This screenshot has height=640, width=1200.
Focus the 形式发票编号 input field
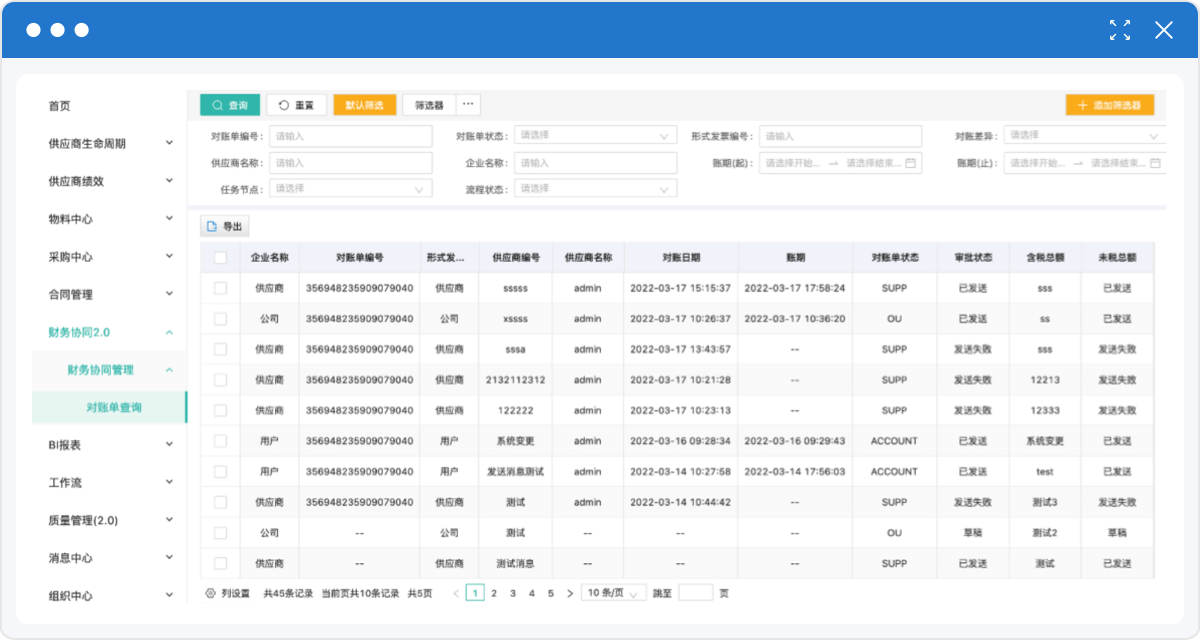tap(841, 136)
